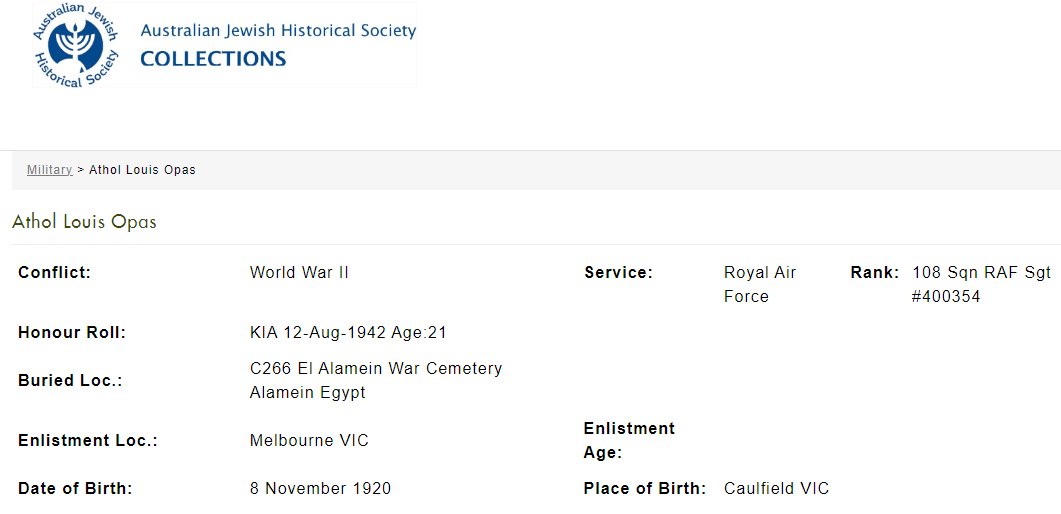This screenshot has width=1061, height=514.
Task: Click the Athol Louis Opas page heading
Action: click(84, 222)
